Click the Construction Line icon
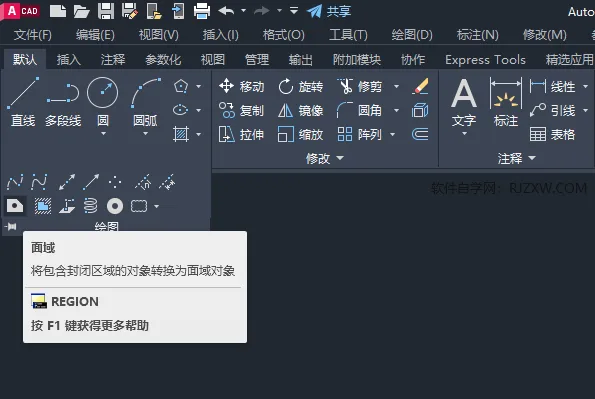Screen dimensions: 595x399 67,182
